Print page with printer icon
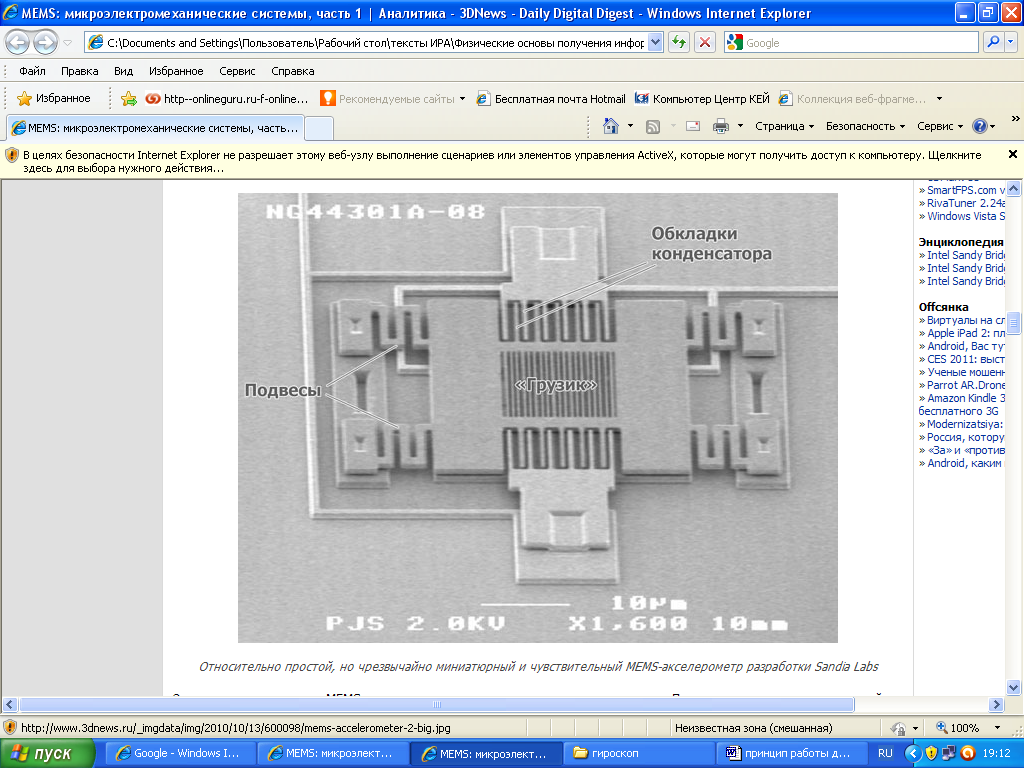This screenshot has height=768, width=1024. (720, 126)
